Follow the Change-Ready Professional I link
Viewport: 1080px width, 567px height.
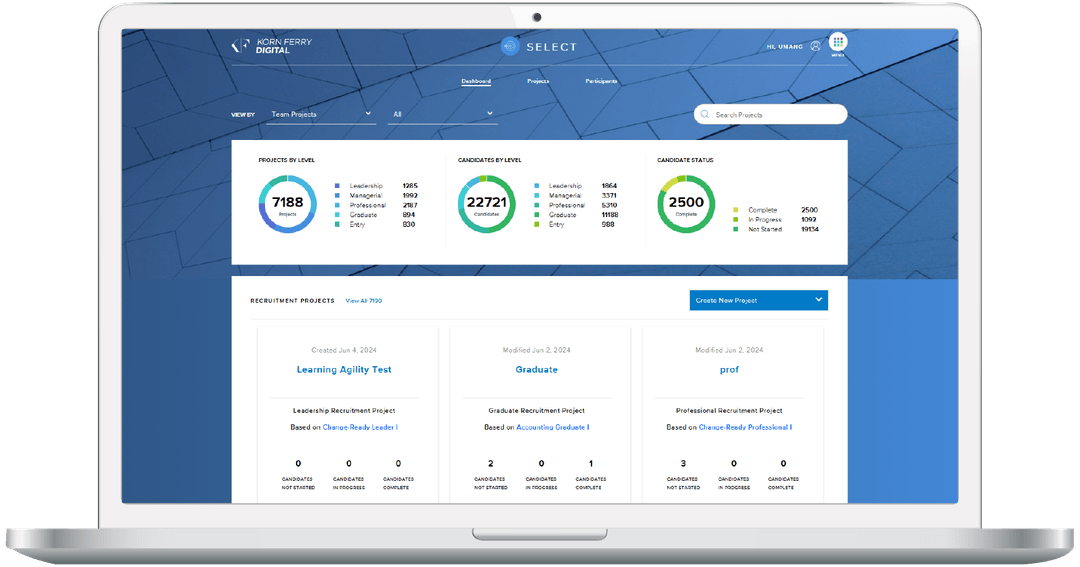[745, 427]
